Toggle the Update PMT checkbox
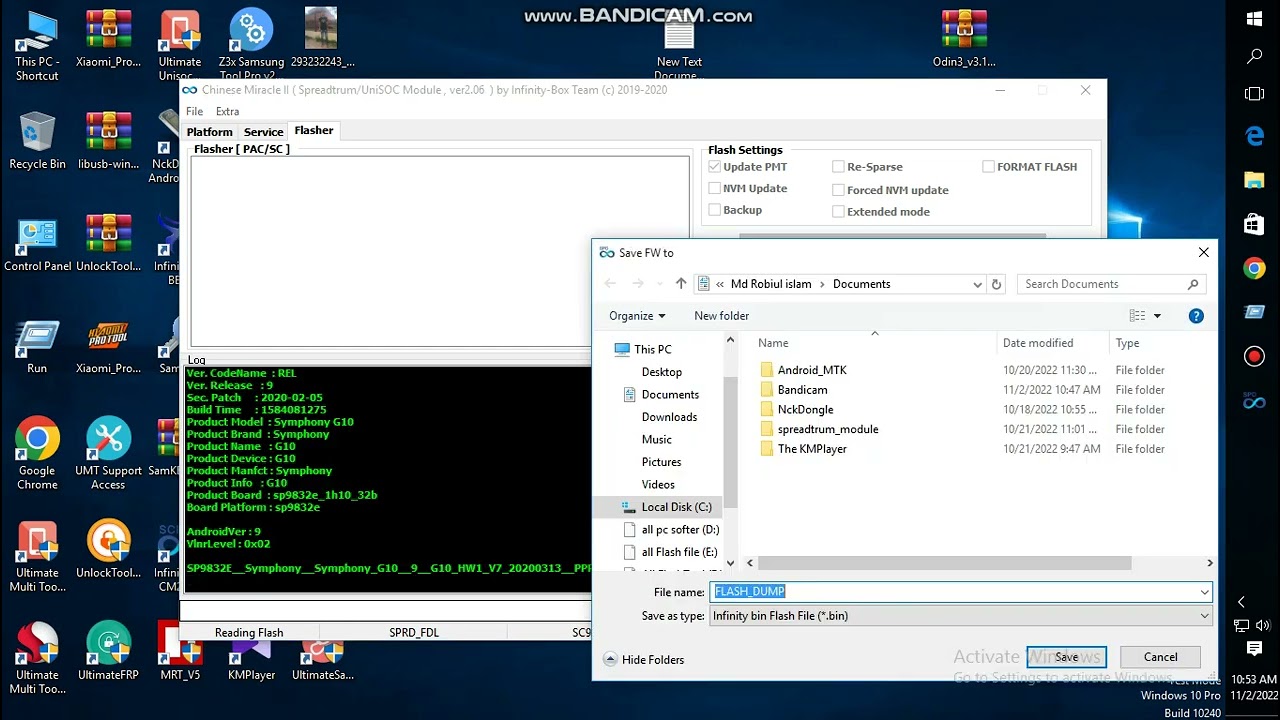The image size is (1280, 720). 714,167
